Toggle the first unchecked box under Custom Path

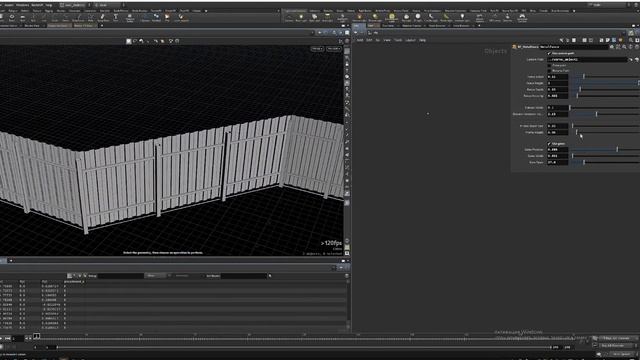(549, 65)
